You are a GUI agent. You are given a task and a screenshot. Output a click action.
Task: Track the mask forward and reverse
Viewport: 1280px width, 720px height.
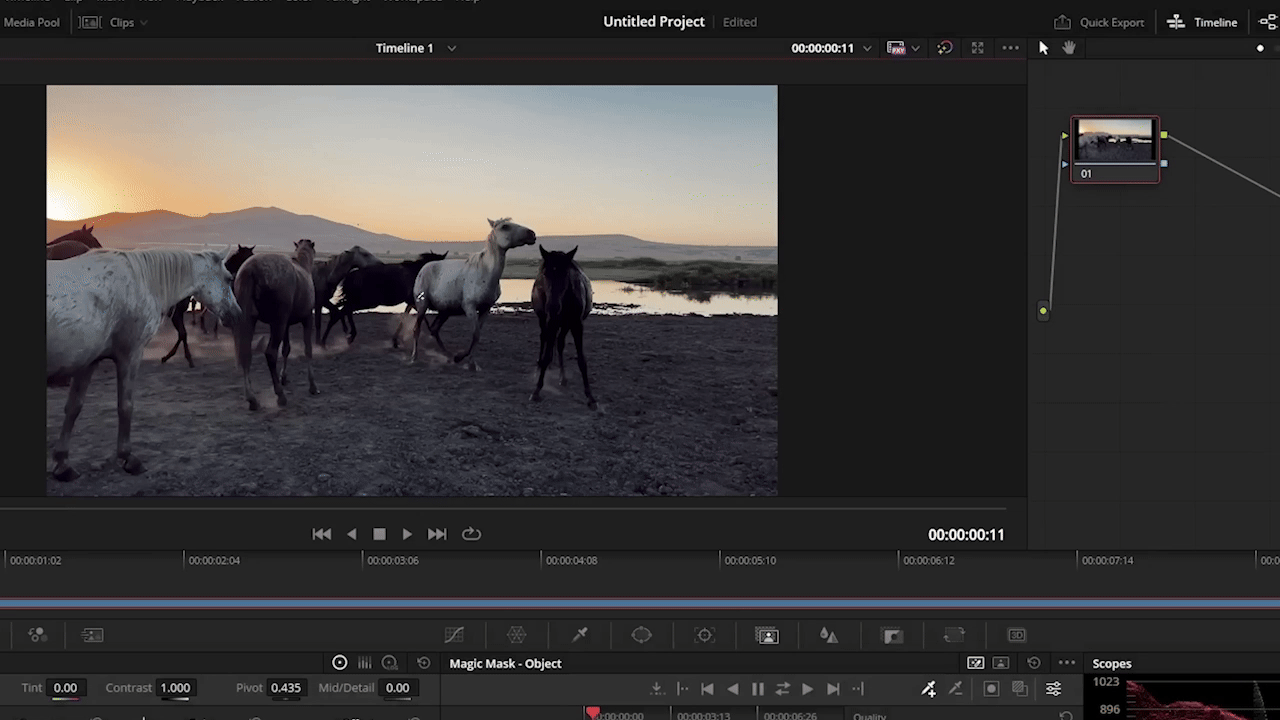pyautogui.click(x=782, y=689)
